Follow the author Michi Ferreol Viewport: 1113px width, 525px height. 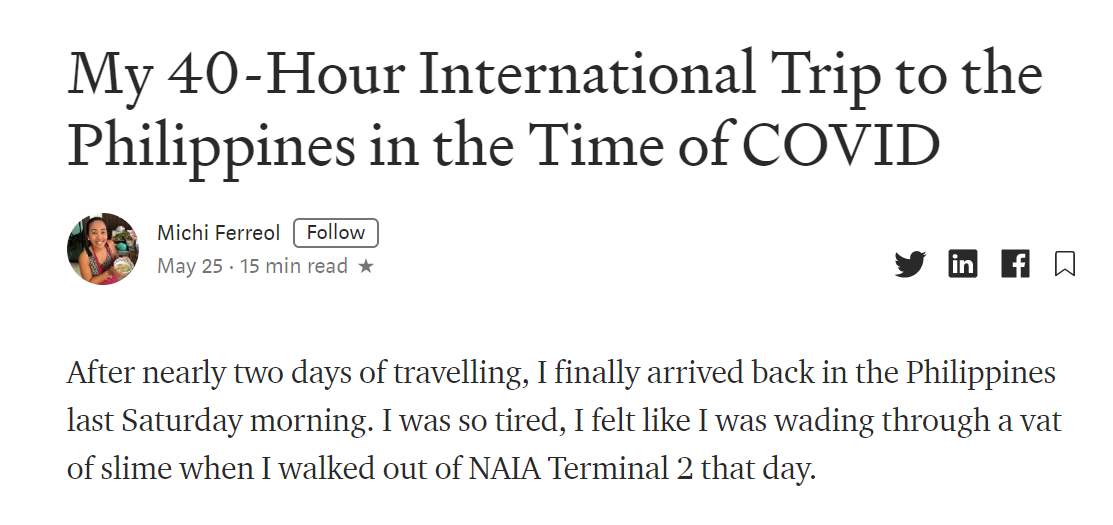(x=336, y=233)
